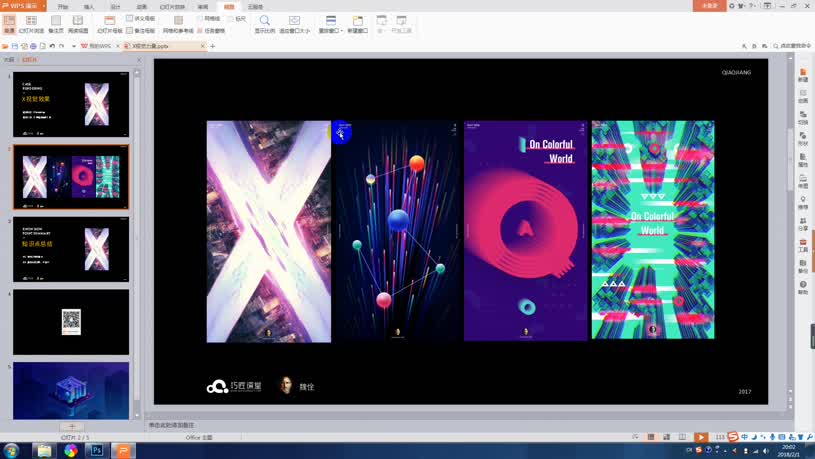The height and width of the screenshot is (459, 815).
Task: Toggle the Task Pane checkbox
Action: tap(211, 31)
